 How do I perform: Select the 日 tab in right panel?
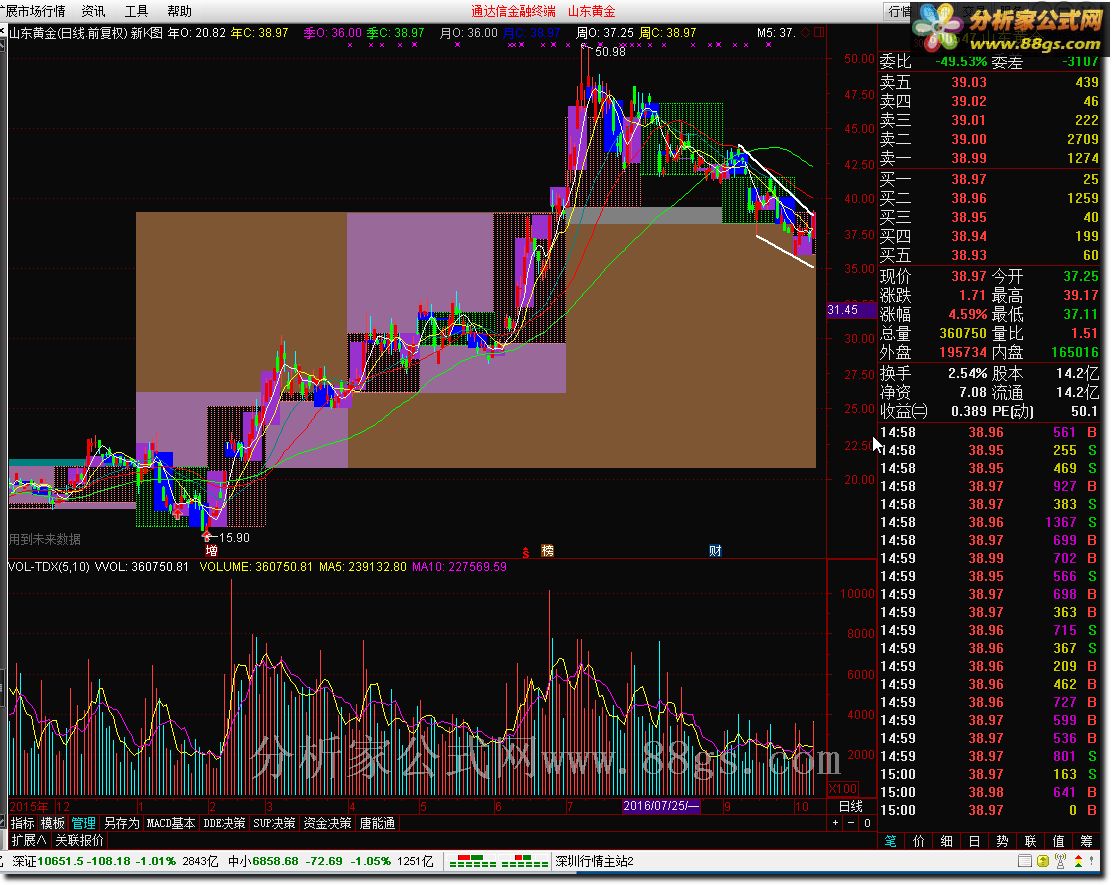[974, 841]
